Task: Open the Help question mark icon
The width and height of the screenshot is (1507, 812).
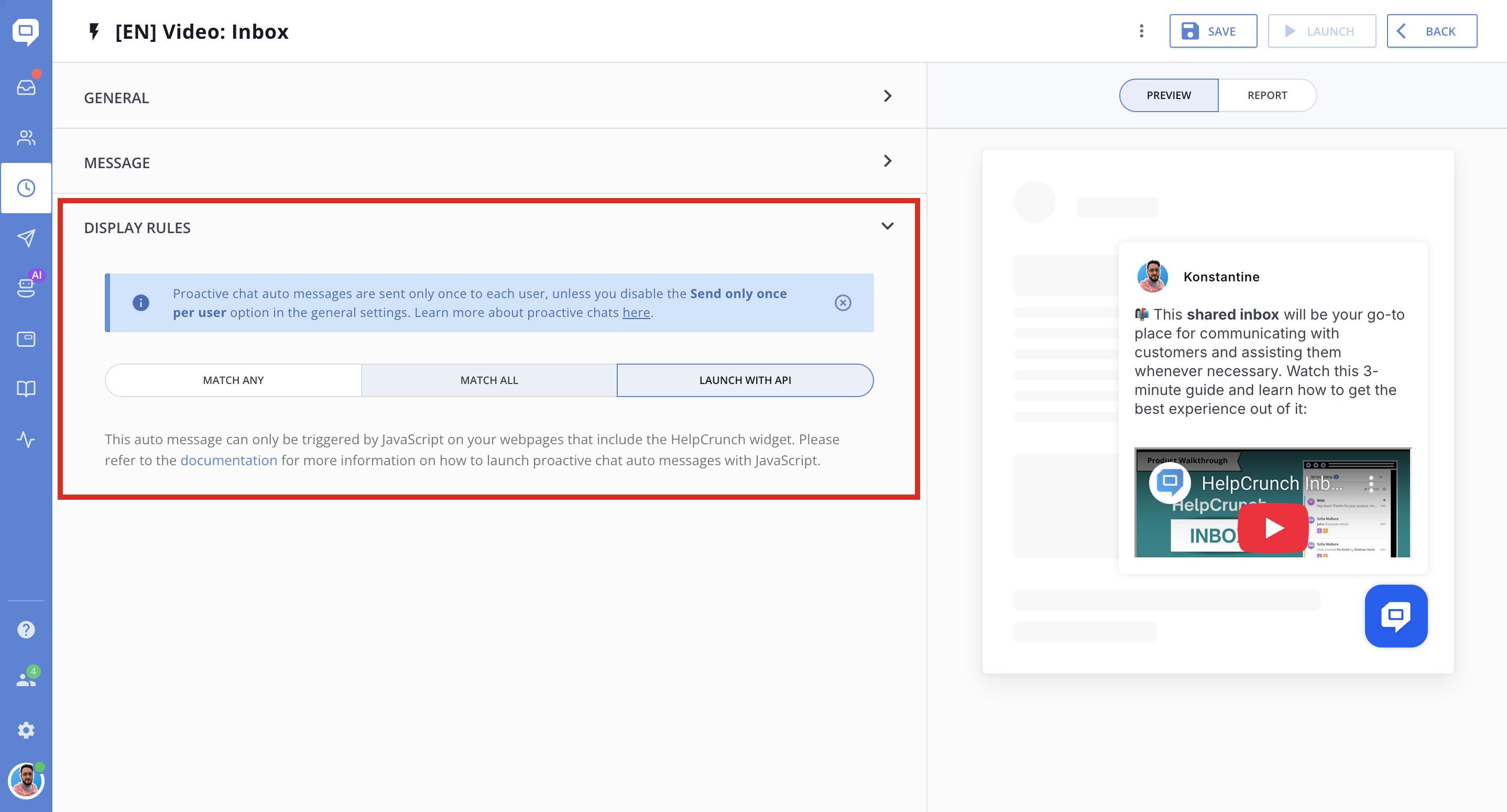Action: (26, 630)
